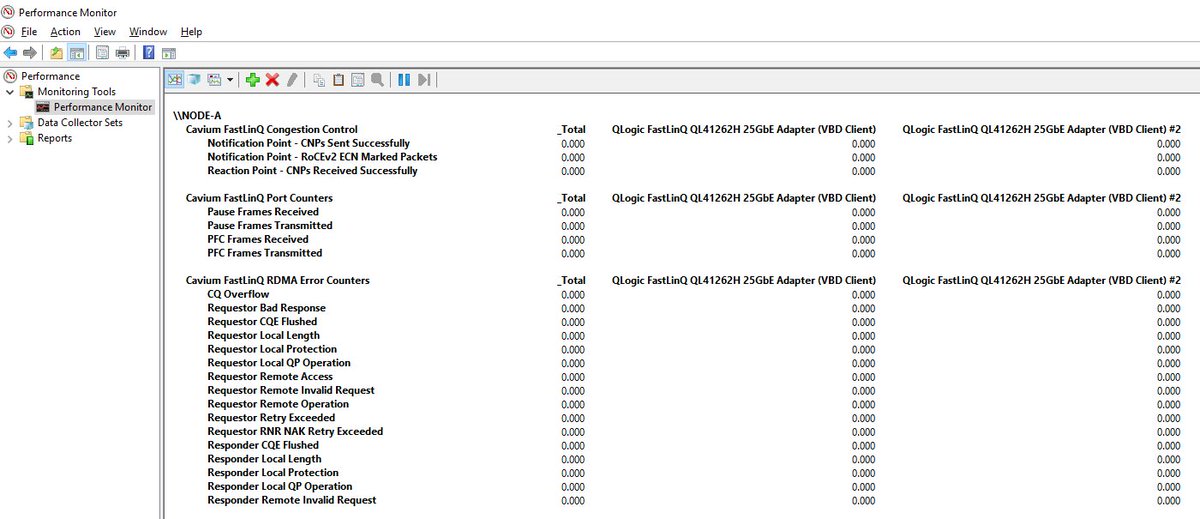Viewport: 1200px width, 519px height.
Task: Click the Forward arrow in the toolbar
Action: 30,52
